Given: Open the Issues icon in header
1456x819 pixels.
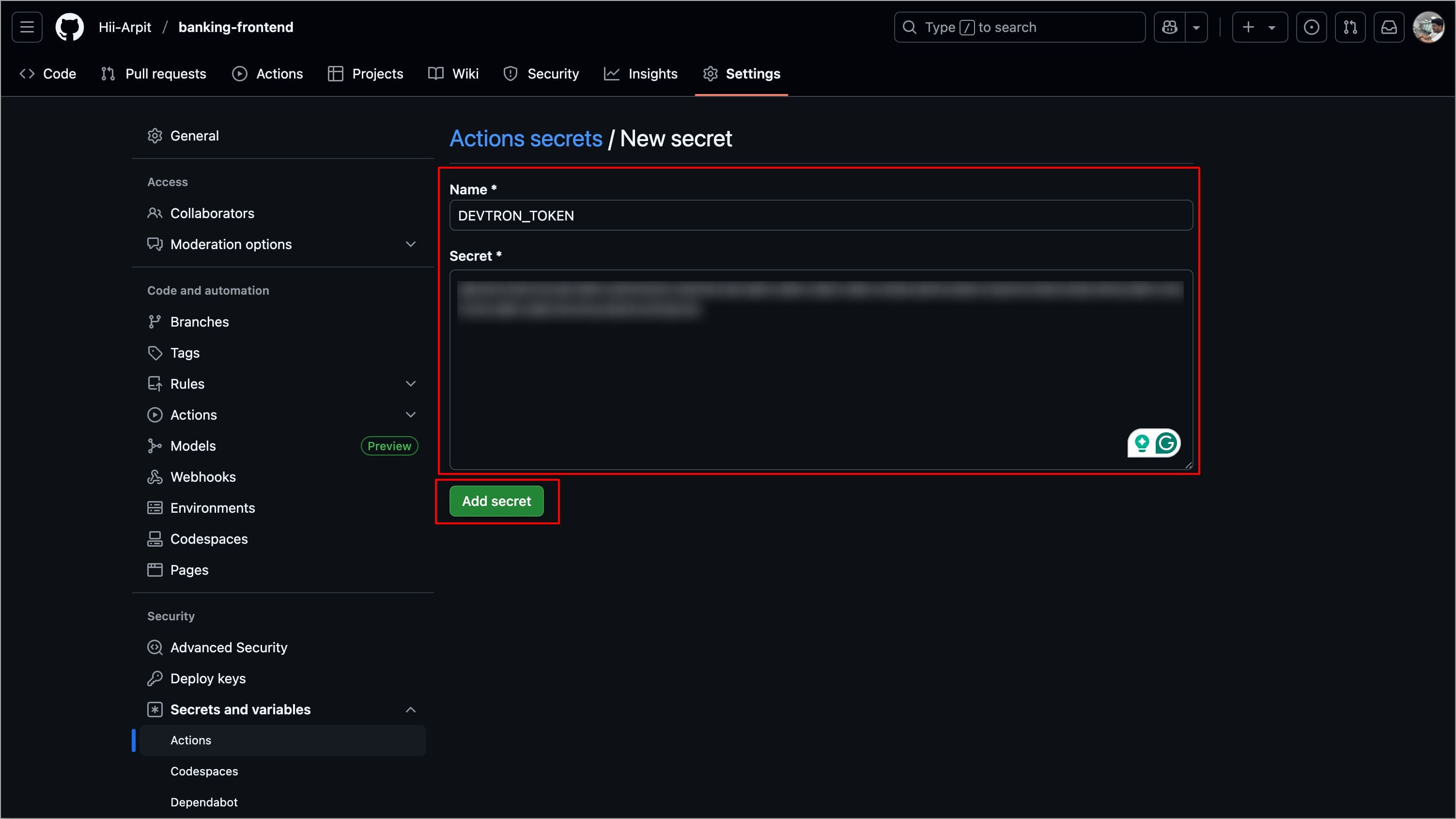Looking at the screenshot, I should 1311,27.
